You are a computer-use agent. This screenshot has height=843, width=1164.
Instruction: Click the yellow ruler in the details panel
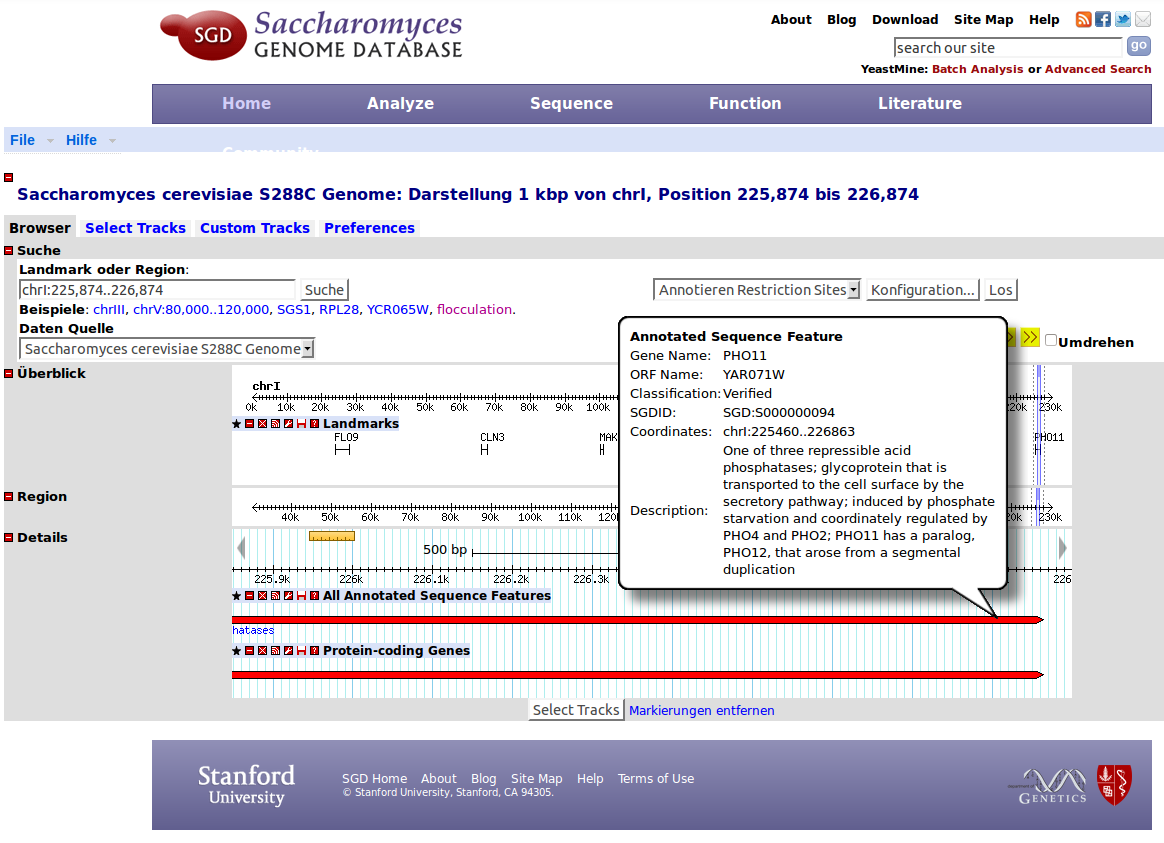332,536
